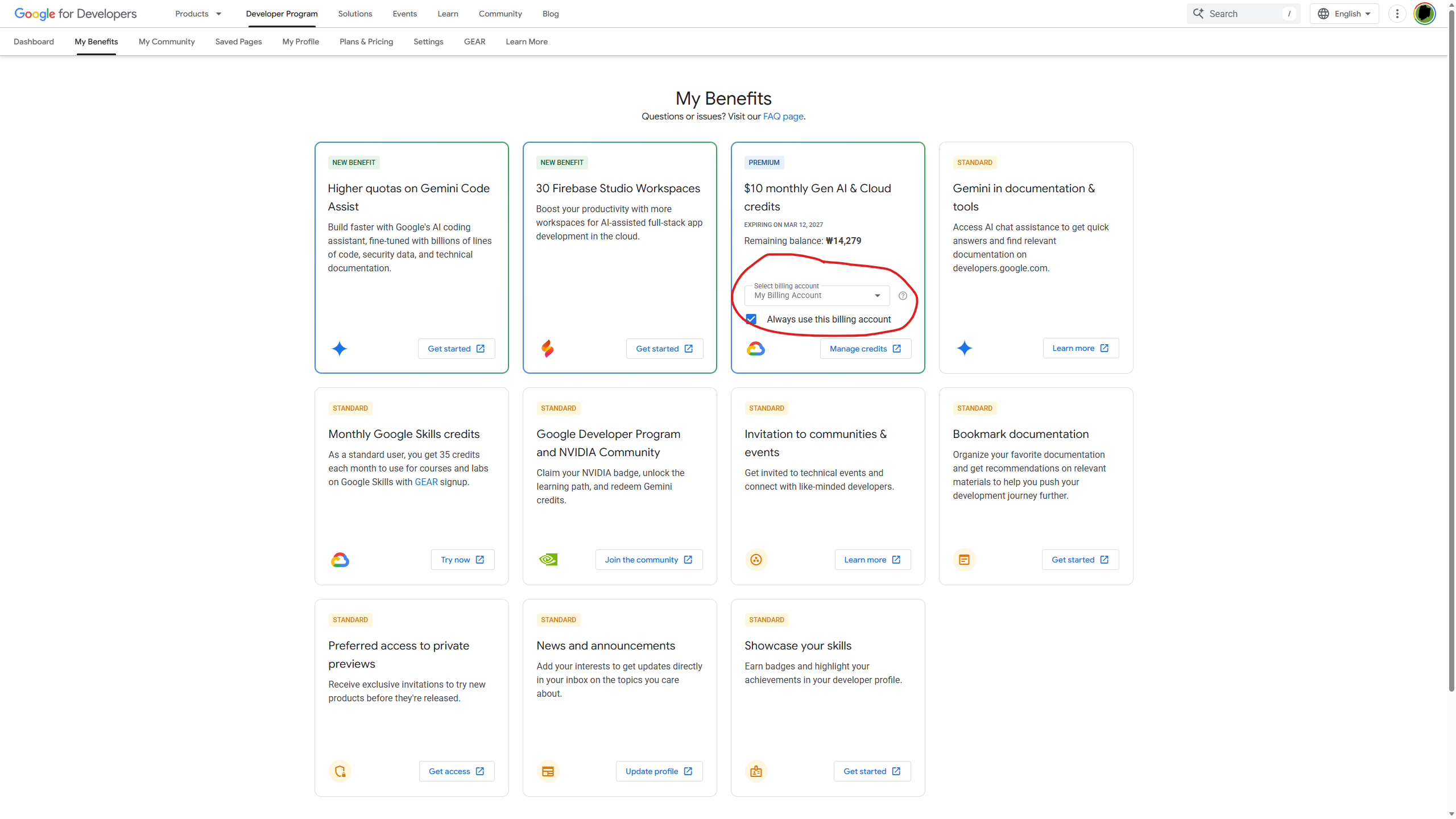The height and width of the screenshot is (819, 1456).
Task: Click the Google for Developers logo
Action: coord(75,14)
